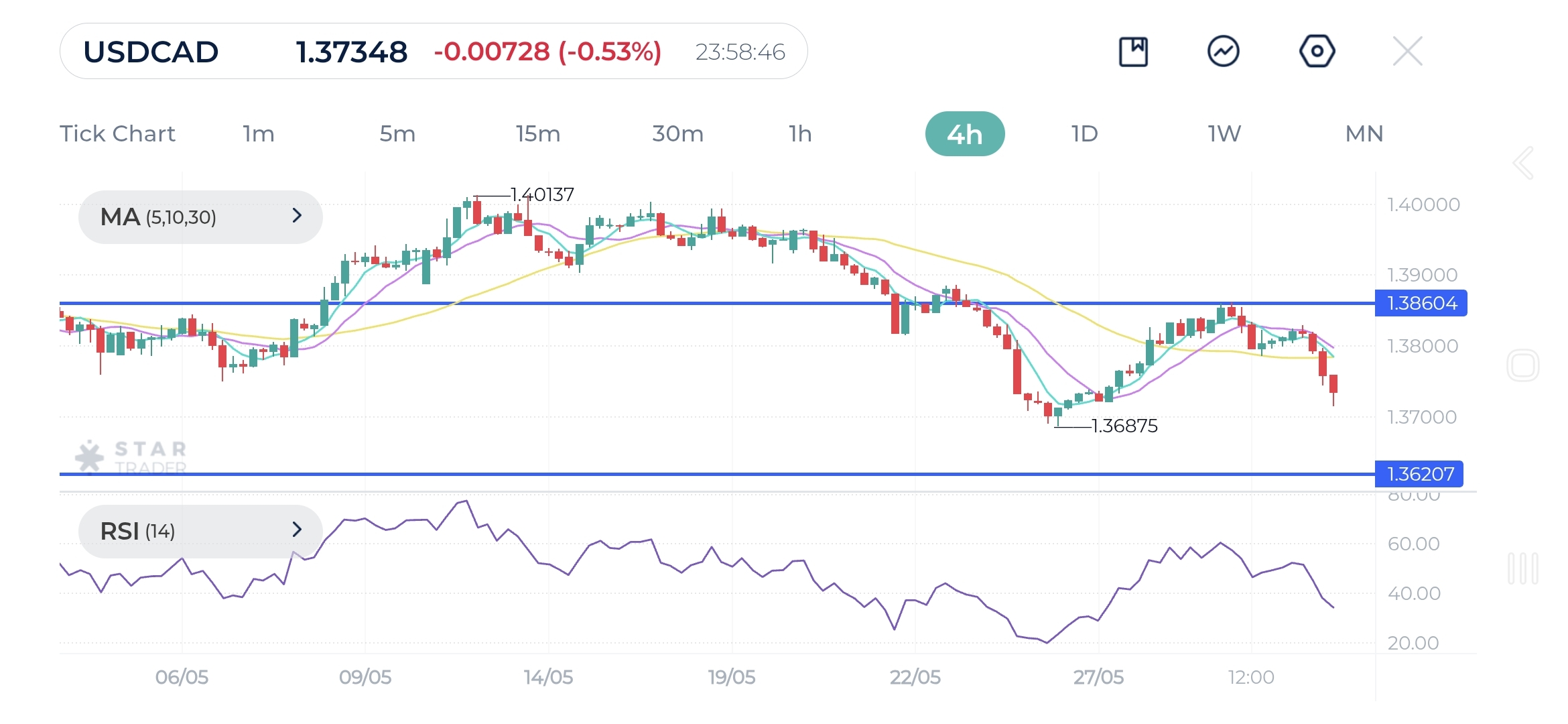Select the 1h timeframe
The width and height of the screenshot is (1568, 724).
coord(800,134)
